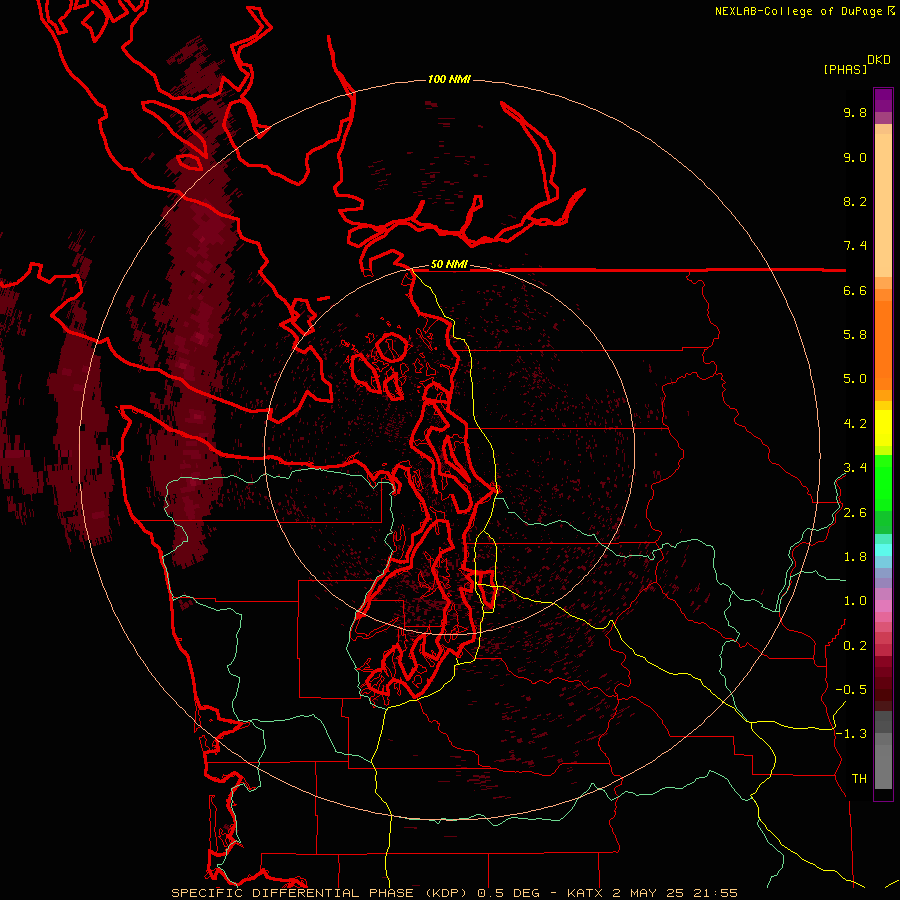Click the 7.4 scale value

pyautogui.click(x=855, y=246)
